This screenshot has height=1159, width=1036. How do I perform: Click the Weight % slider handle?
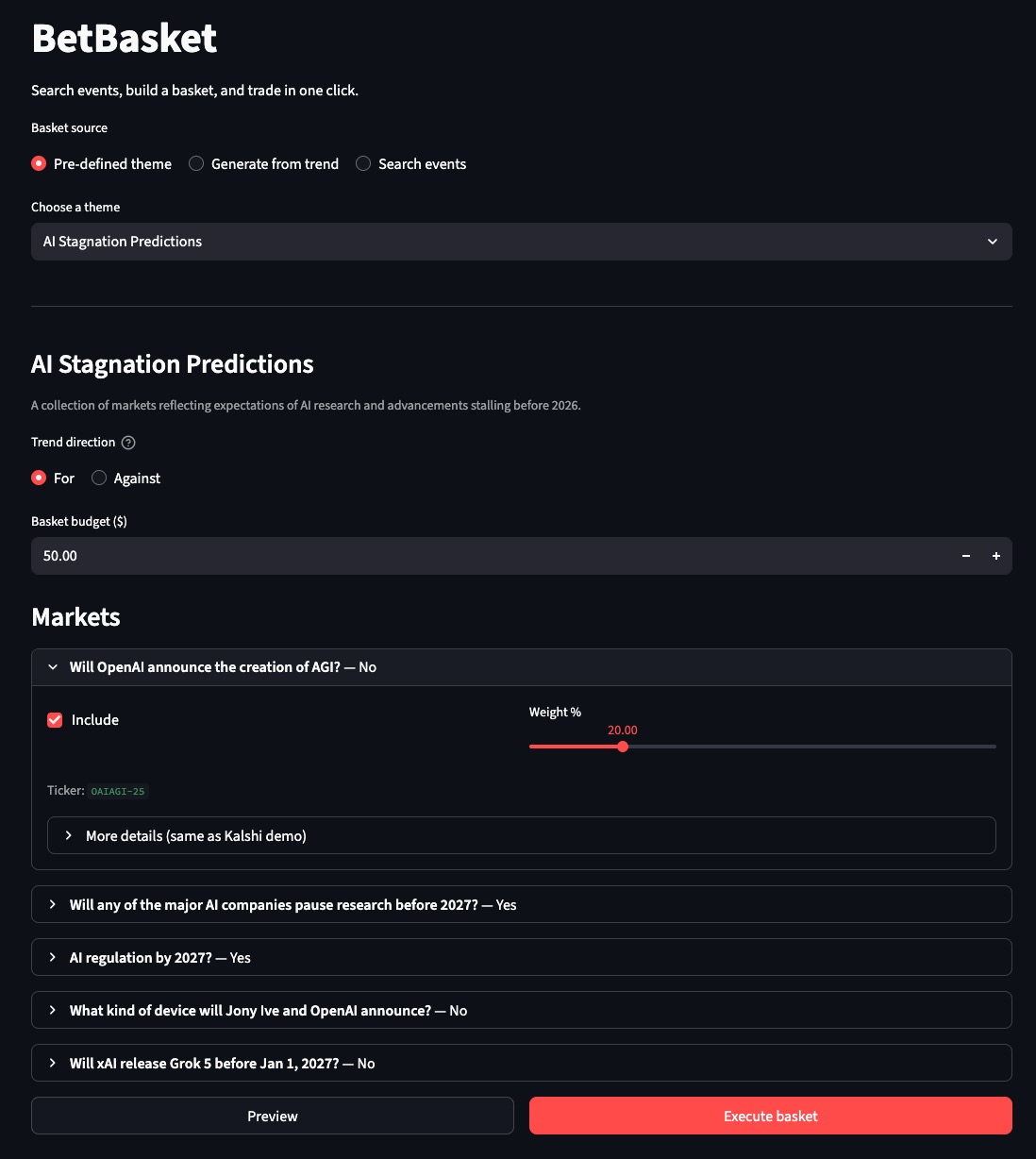[x=623, y=747]
